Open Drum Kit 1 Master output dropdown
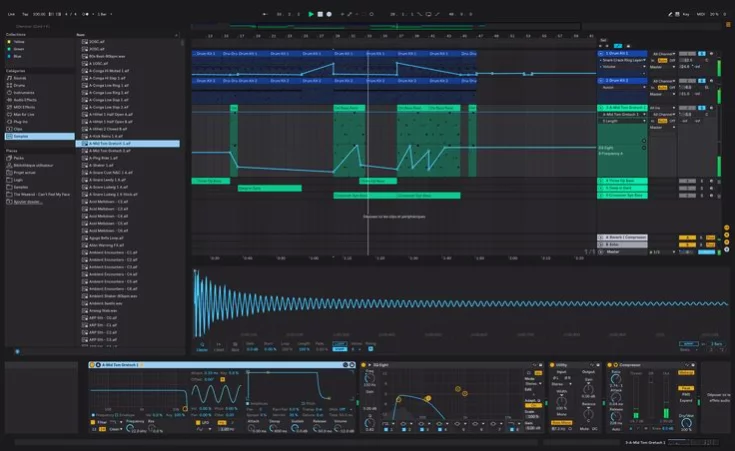735x451 pixels. [x=663, y=67]
